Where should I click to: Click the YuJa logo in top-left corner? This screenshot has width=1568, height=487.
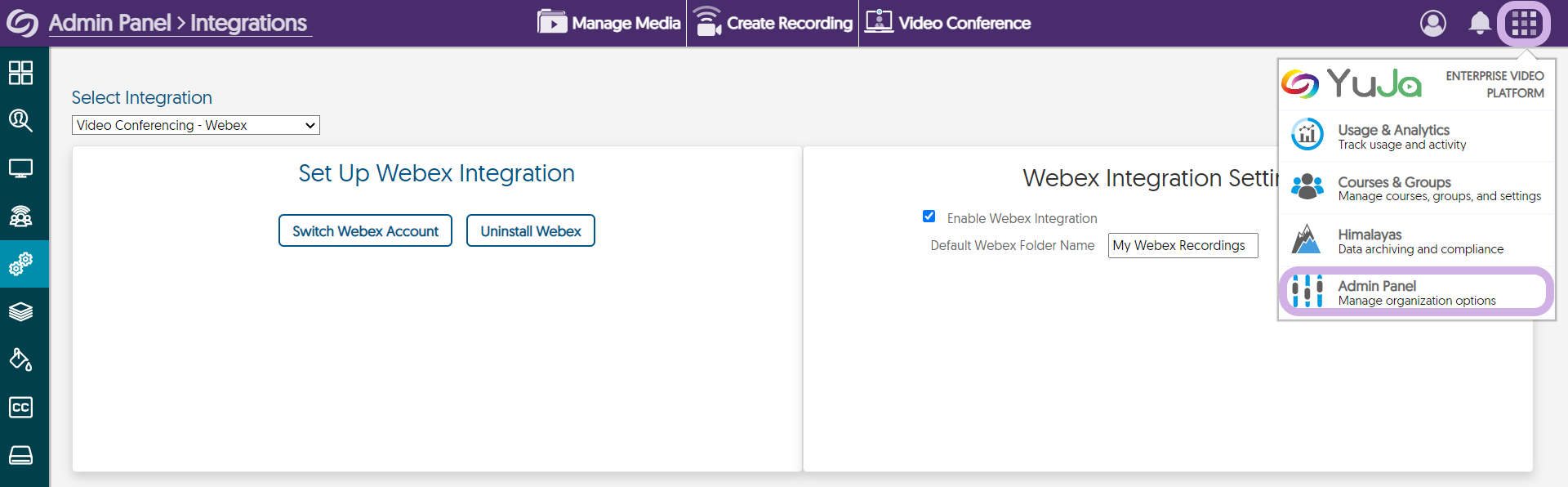coord(22,23)
